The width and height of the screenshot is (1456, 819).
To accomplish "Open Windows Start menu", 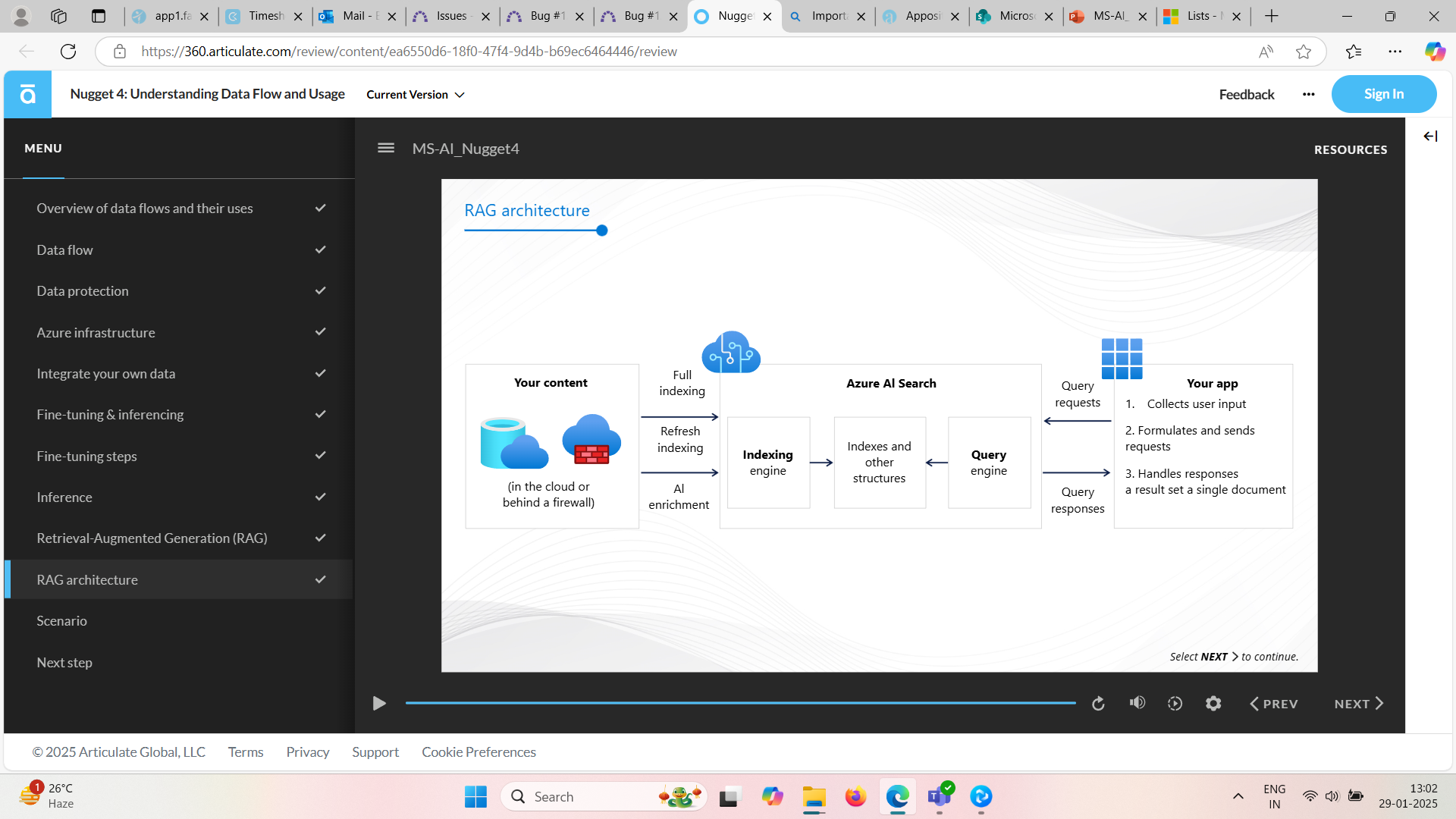I will pyautogui.click(x=475, y=796).
